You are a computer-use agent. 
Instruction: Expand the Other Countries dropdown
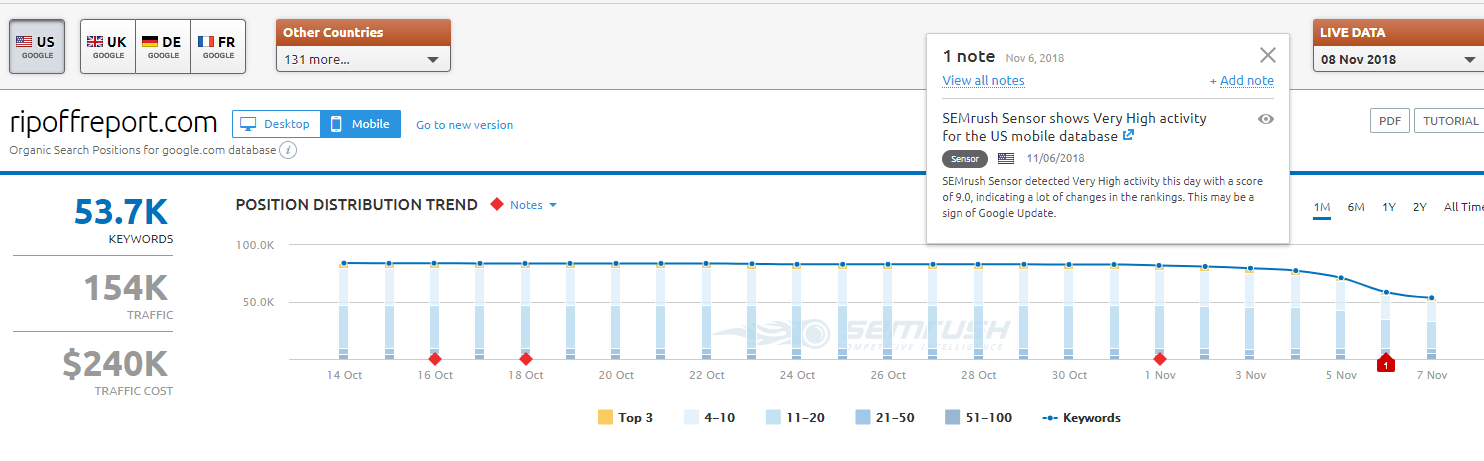363,59
